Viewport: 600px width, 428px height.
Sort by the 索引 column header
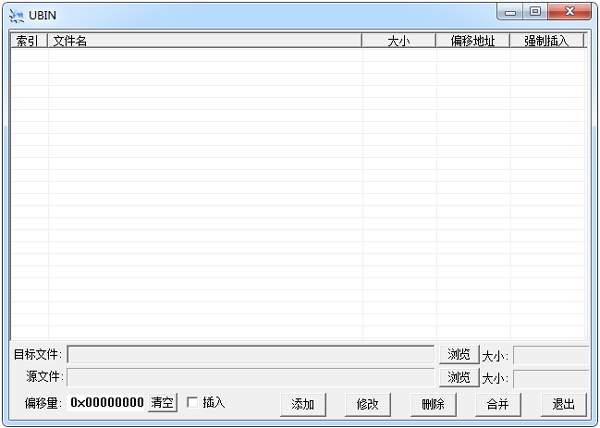[29, 40]
